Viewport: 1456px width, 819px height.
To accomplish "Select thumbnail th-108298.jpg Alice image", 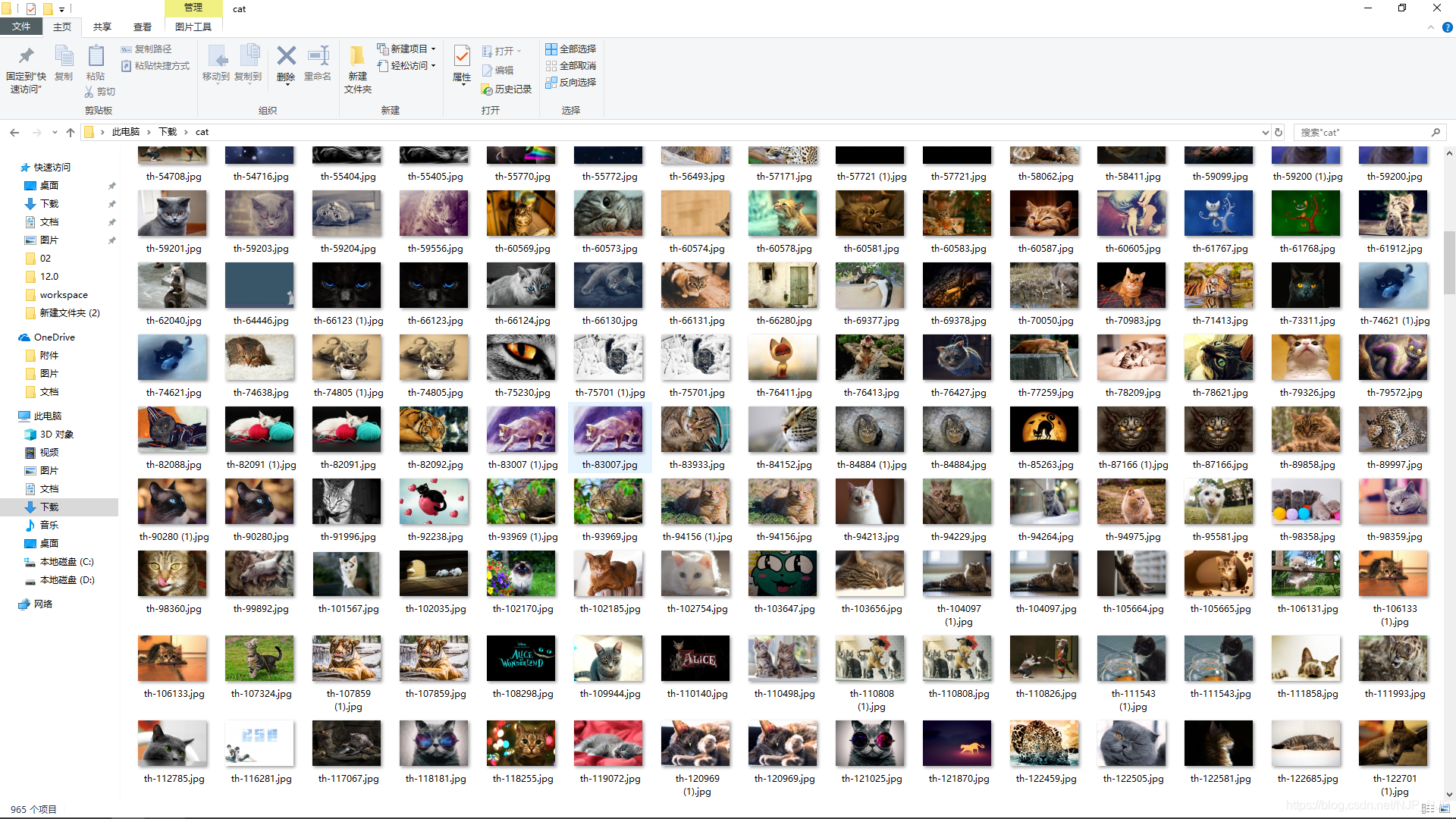I will tap(522, 658).
